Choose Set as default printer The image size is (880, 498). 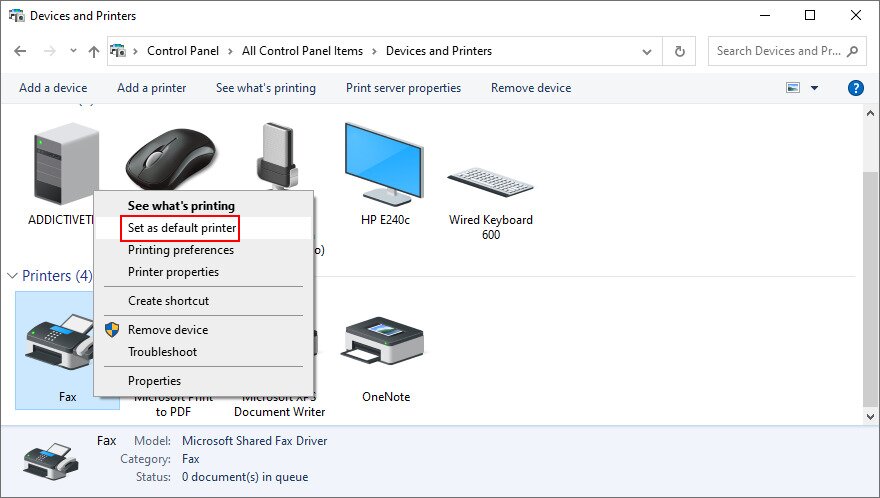(181, 228)
